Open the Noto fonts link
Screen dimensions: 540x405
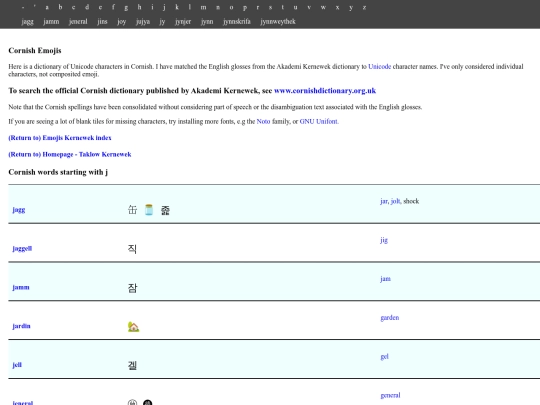click(x=263, y=121)
